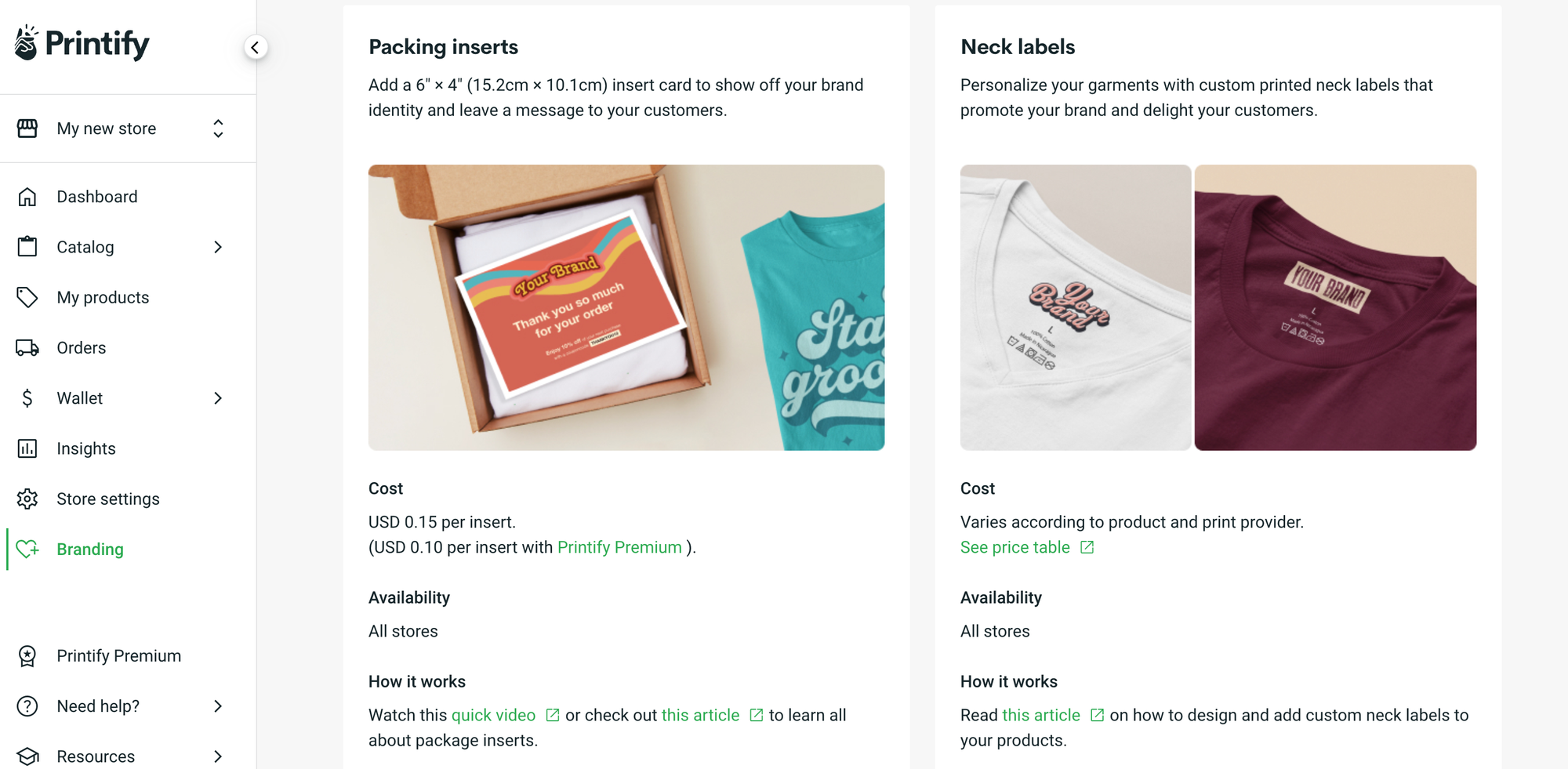Screen dimensions: 1568x769
Task: Click the Printify Premium link under Cost
Action: click(x=619, y=547)
